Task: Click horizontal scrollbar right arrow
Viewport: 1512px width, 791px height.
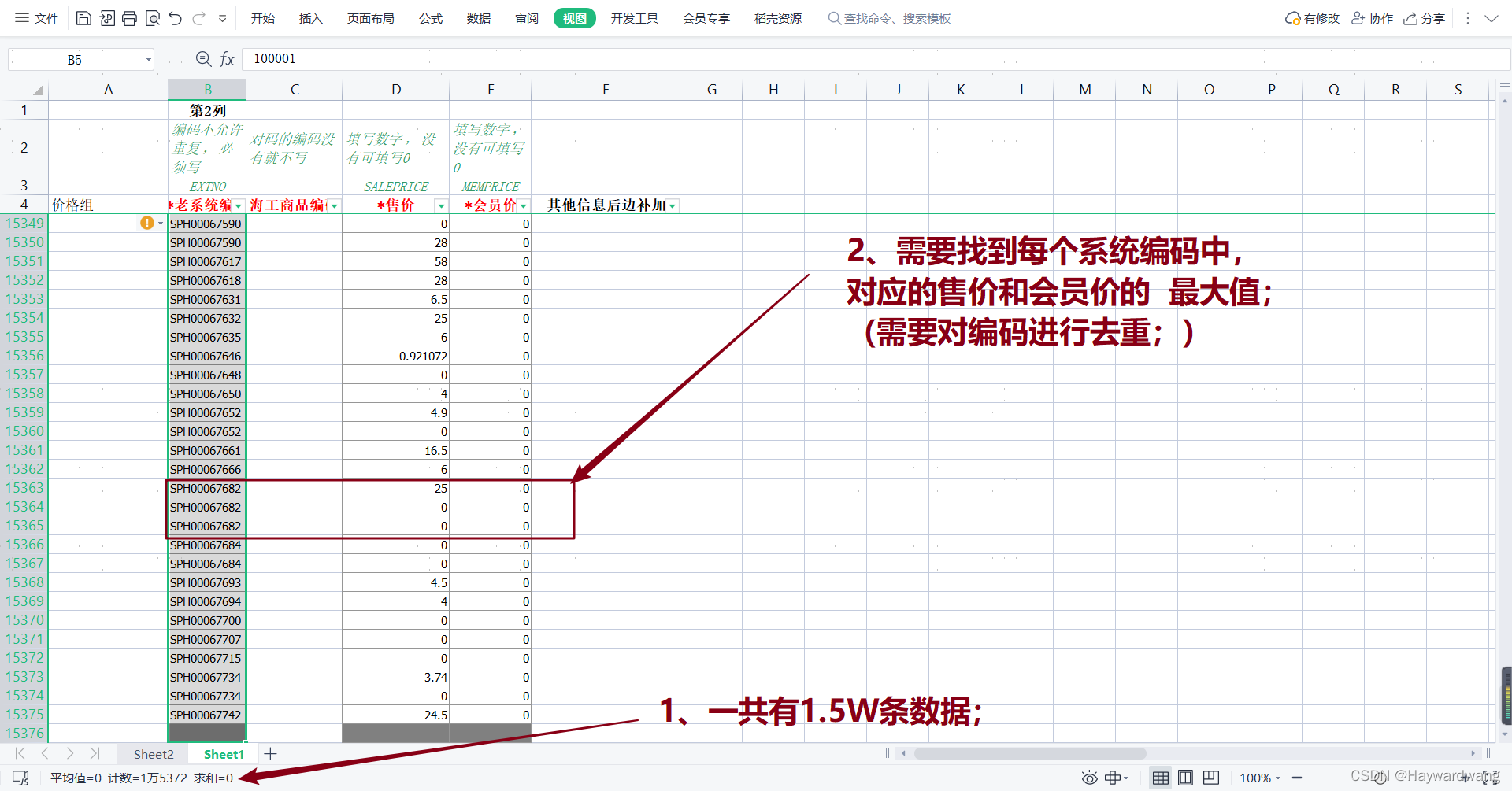Action: pyautogui.click(x=1473, y=754)
